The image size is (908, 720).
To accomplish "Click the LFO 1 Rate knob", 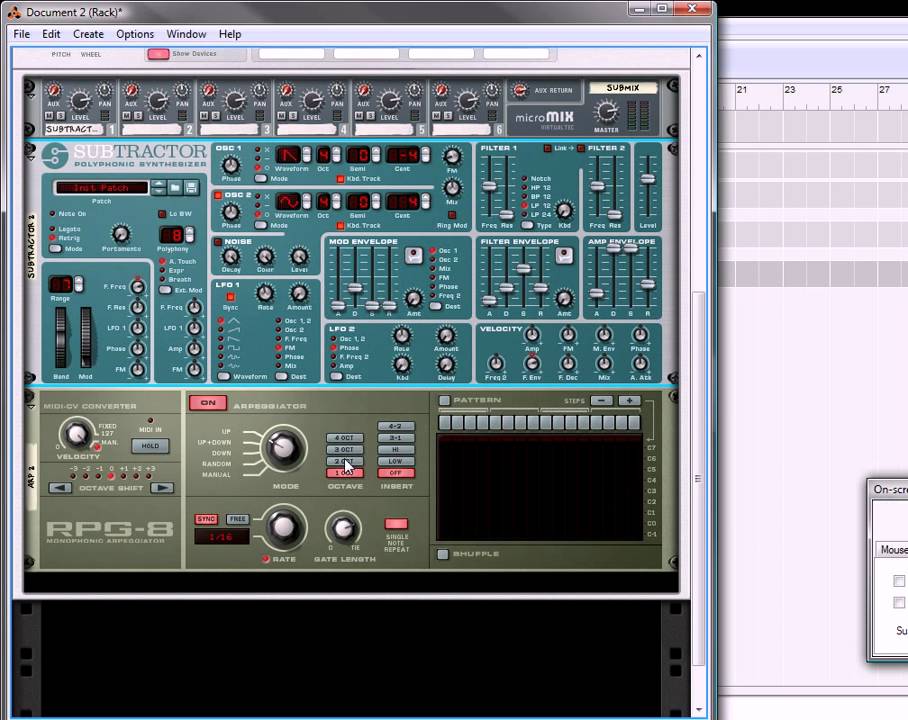I will point(265,293).
